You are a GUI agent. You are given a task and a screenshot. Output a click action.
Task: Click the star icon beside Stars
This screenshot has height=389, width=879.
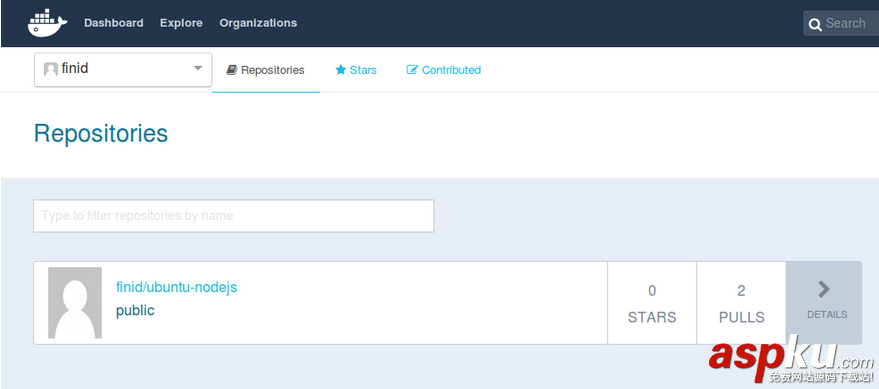click(x=340, y=70)
